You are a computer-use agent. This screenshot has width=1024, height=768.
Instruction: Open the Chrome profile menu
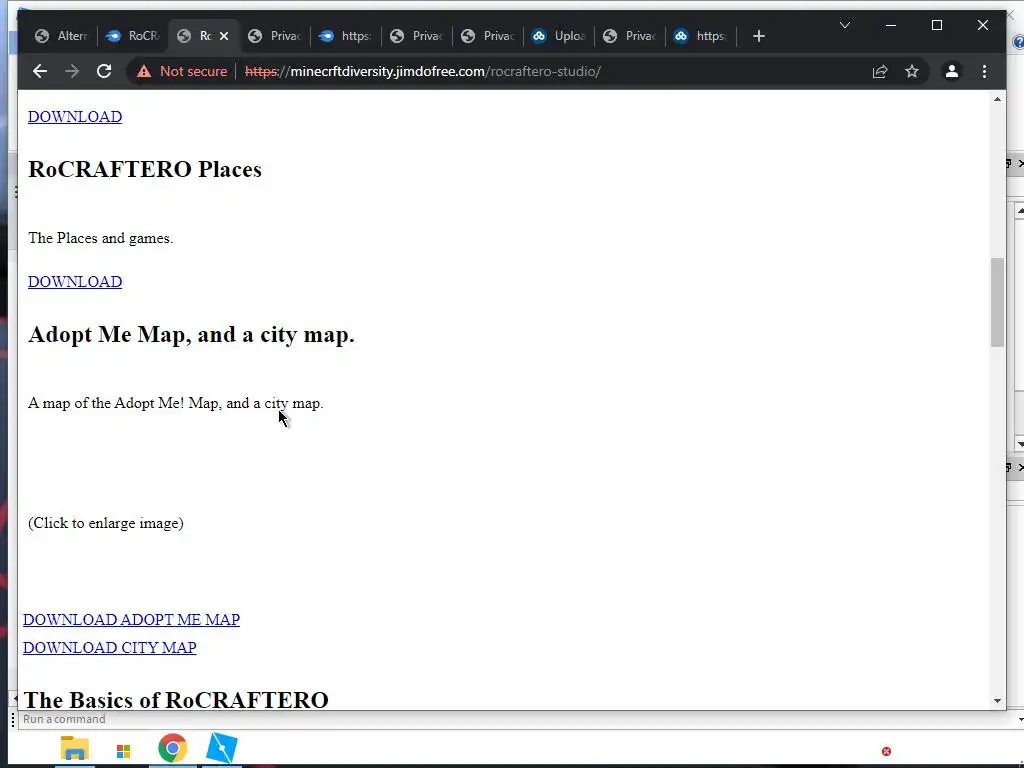coord(952,71)
